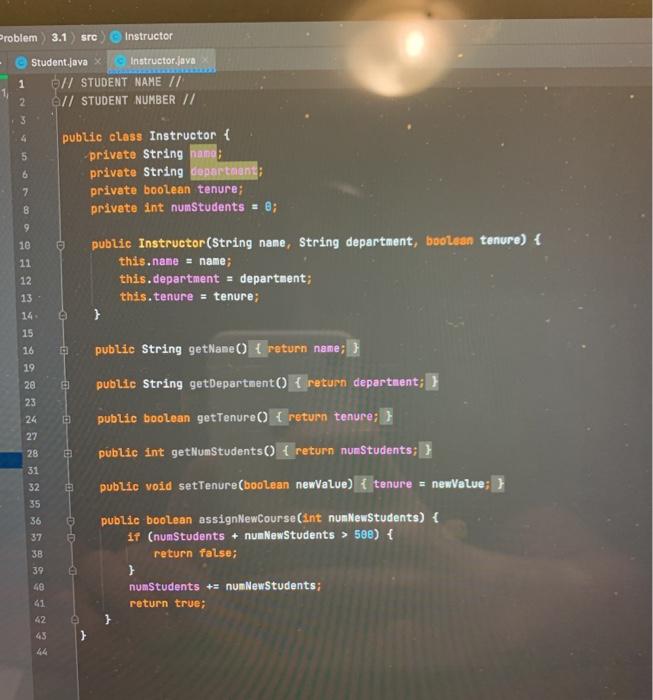Expand the folded getTenure method

tap(67, 419)
